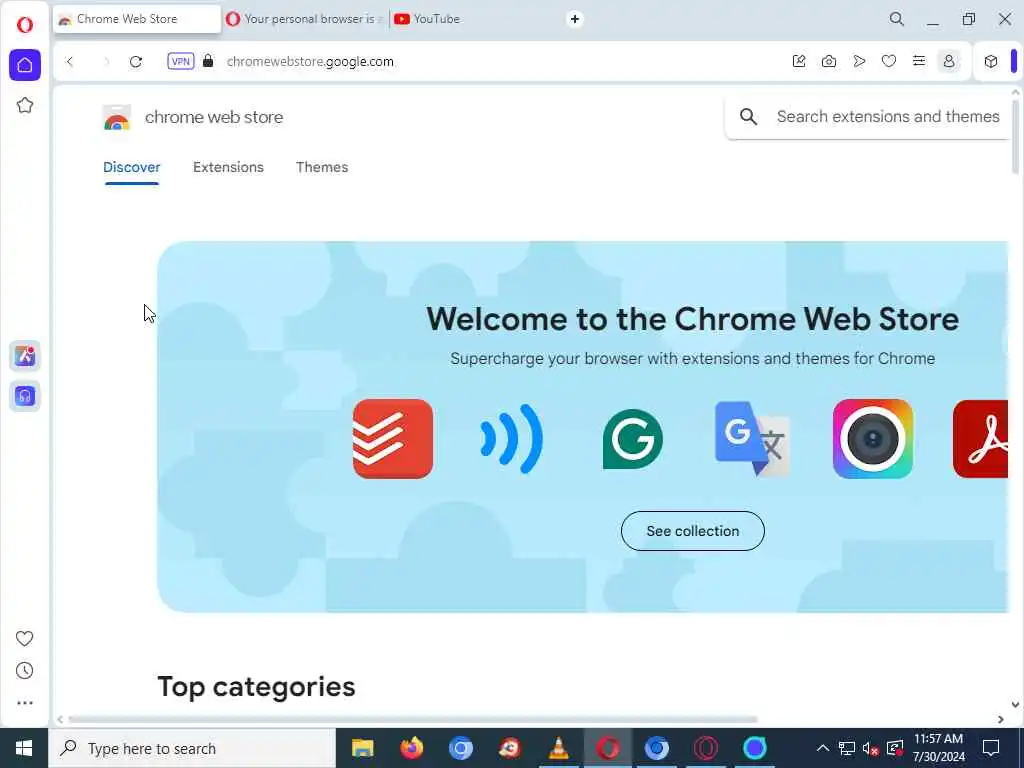Switch to the Your personal browser tab

click(305, 19)
